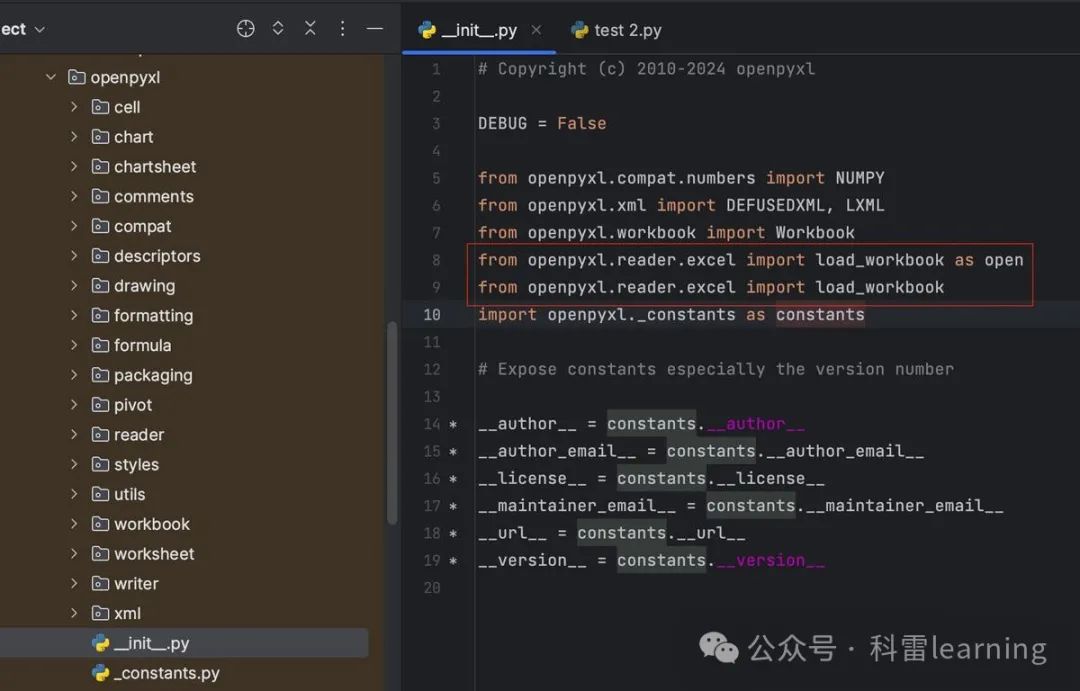Open the Project panel options menu
The width and height of the screenshot is (1080, 691).
click(x=342, y=28)
